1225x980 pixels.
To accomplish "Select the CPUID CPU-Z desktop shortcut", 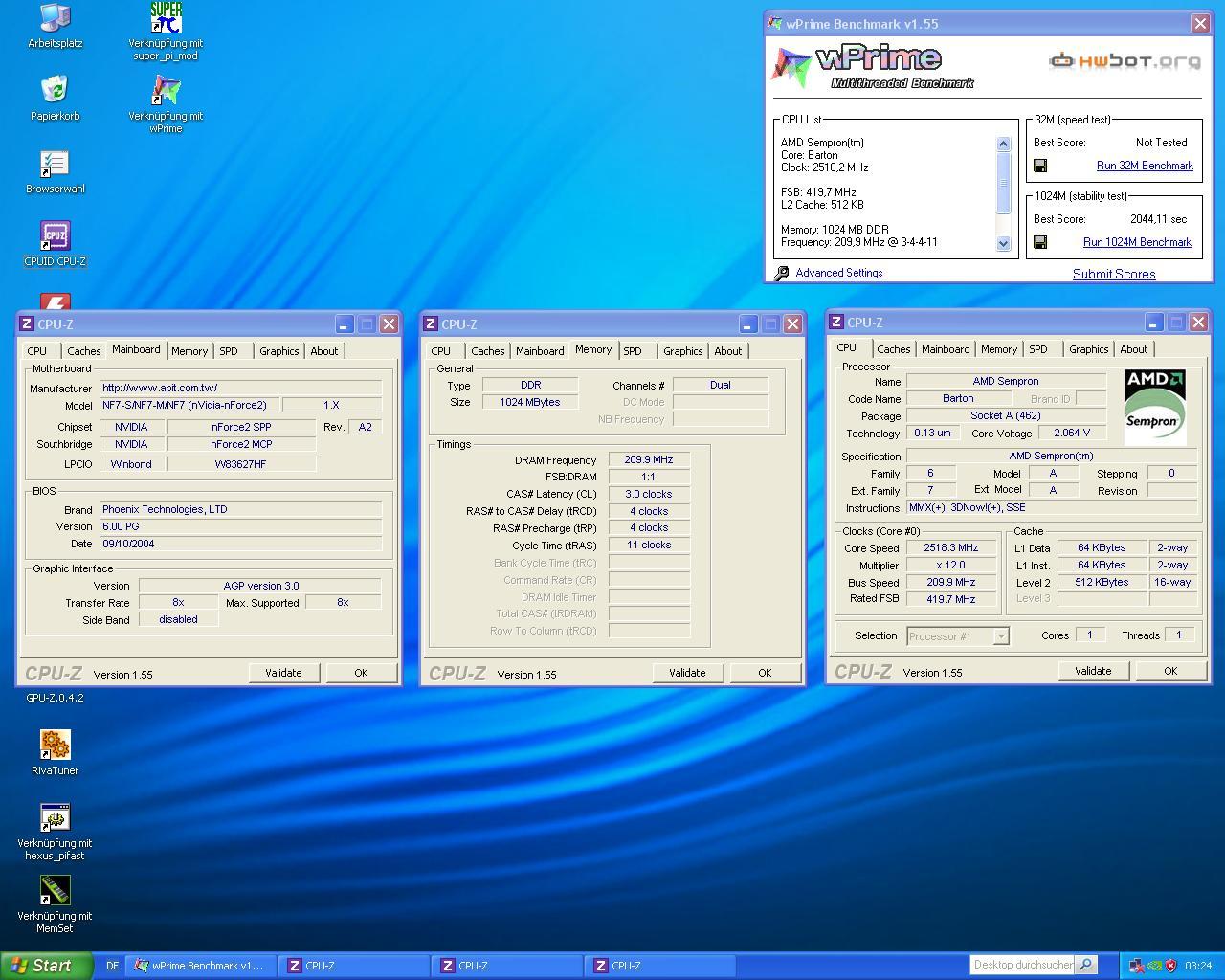I will coord(55,244).
